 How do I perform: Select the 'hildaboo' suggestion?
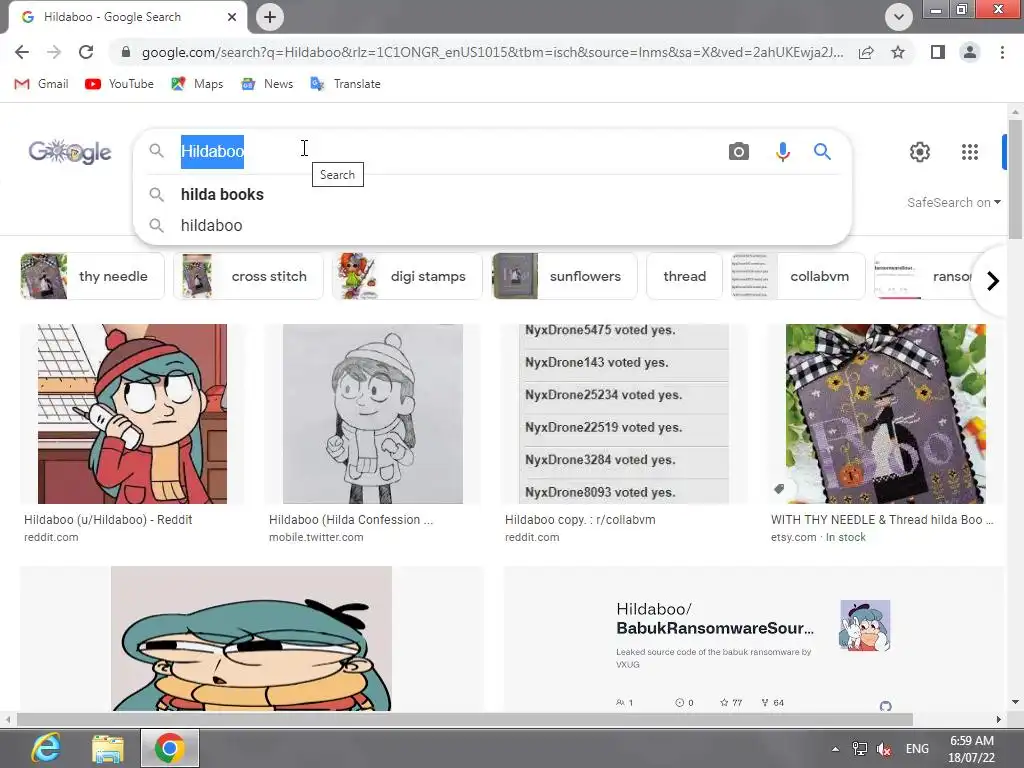(492, 225)
